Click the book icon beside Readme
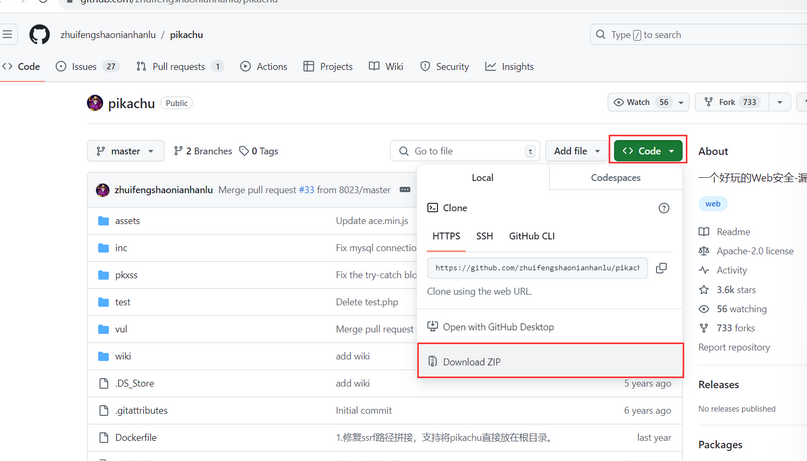 coord(704,232)
